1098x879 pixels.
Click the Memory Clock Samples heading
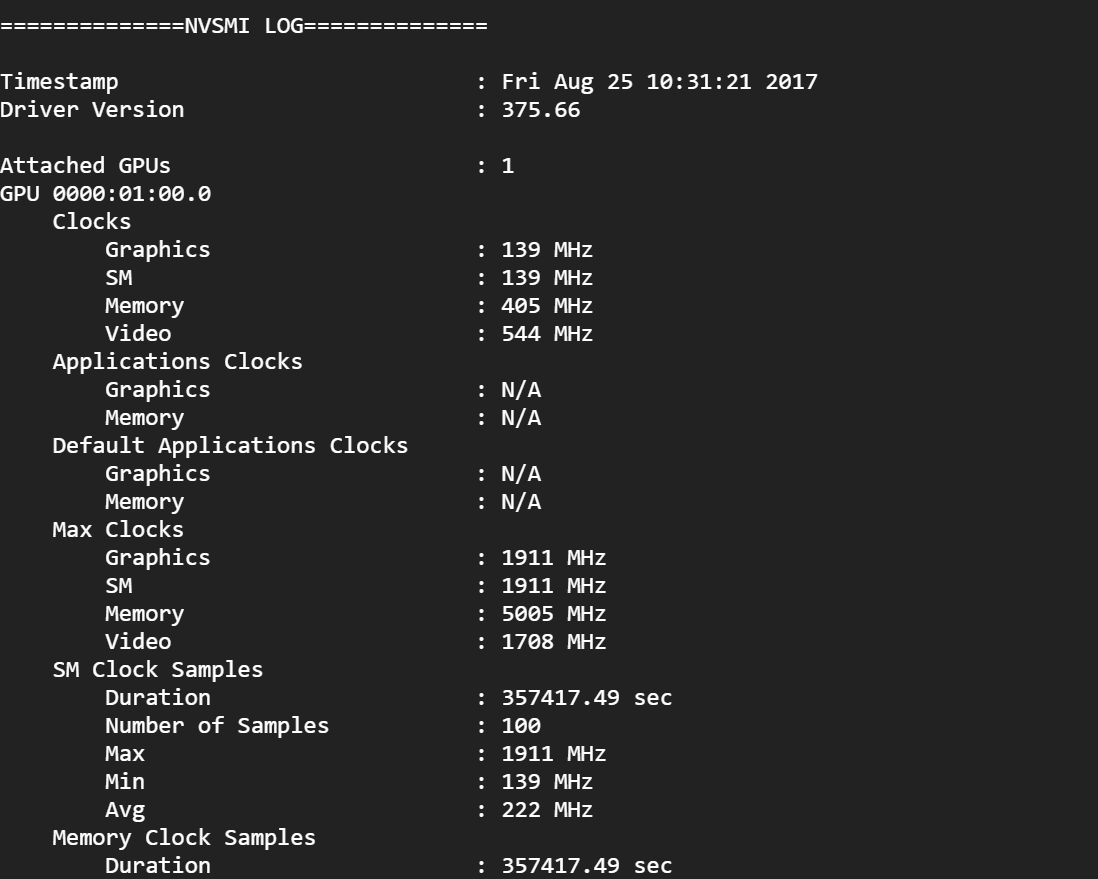(x=184, y=838)
